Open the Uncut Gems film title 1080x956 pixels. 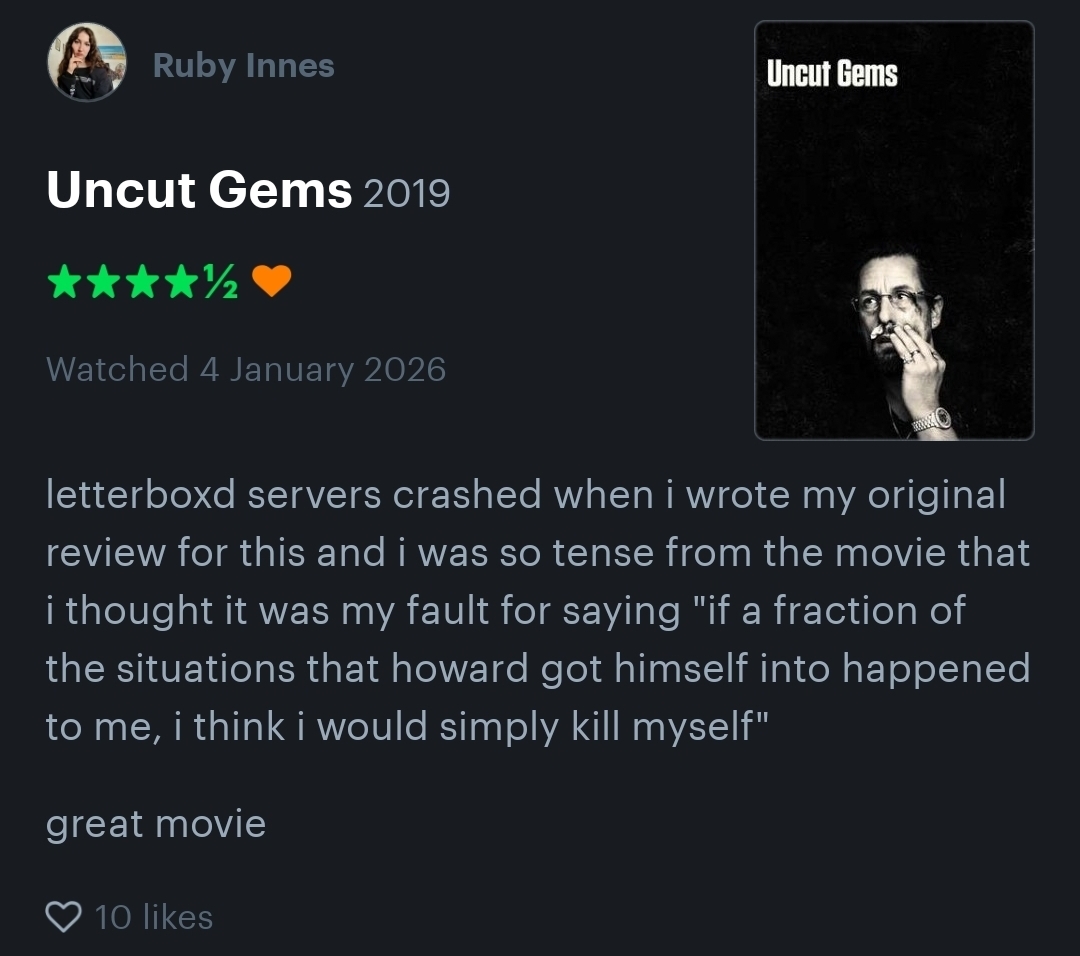(x=199, y=189)
